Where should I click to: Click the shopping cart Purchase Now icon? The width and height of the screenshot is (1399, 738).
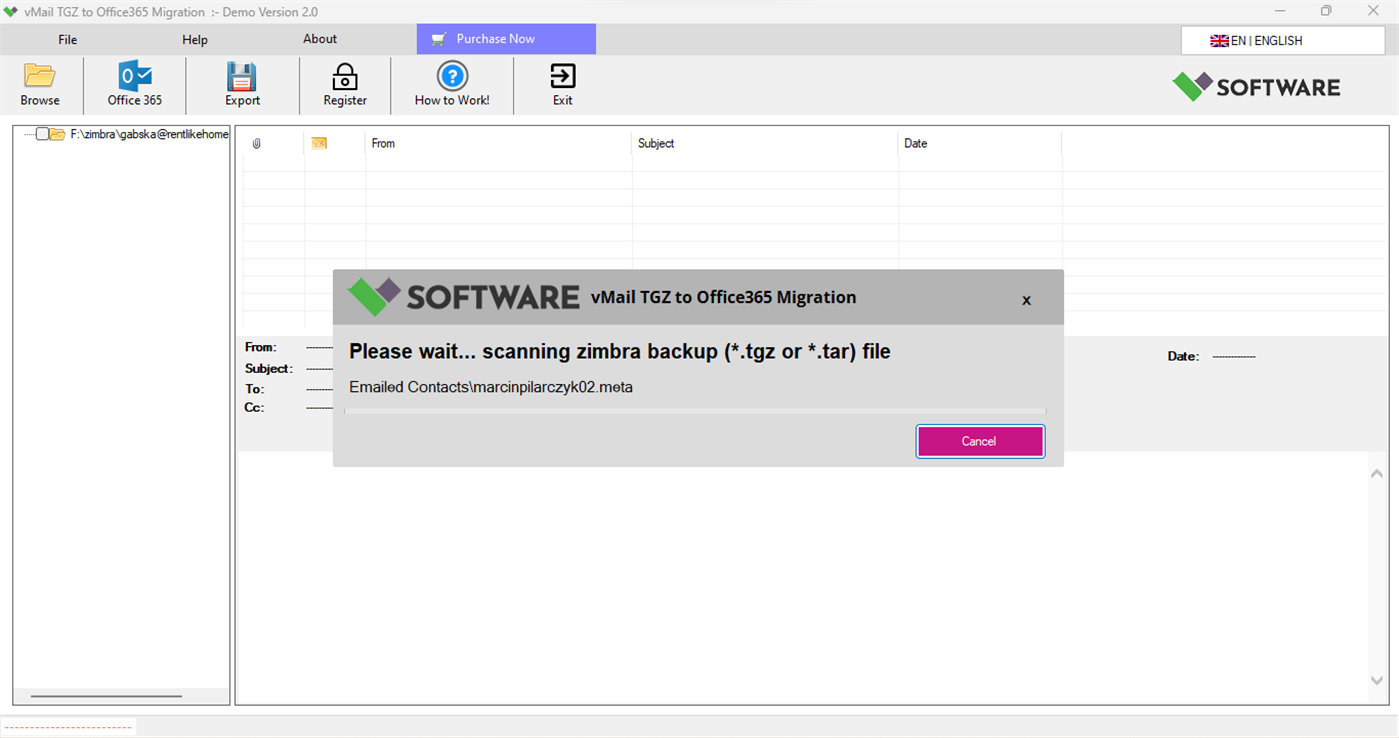click(x=437, y=39)
